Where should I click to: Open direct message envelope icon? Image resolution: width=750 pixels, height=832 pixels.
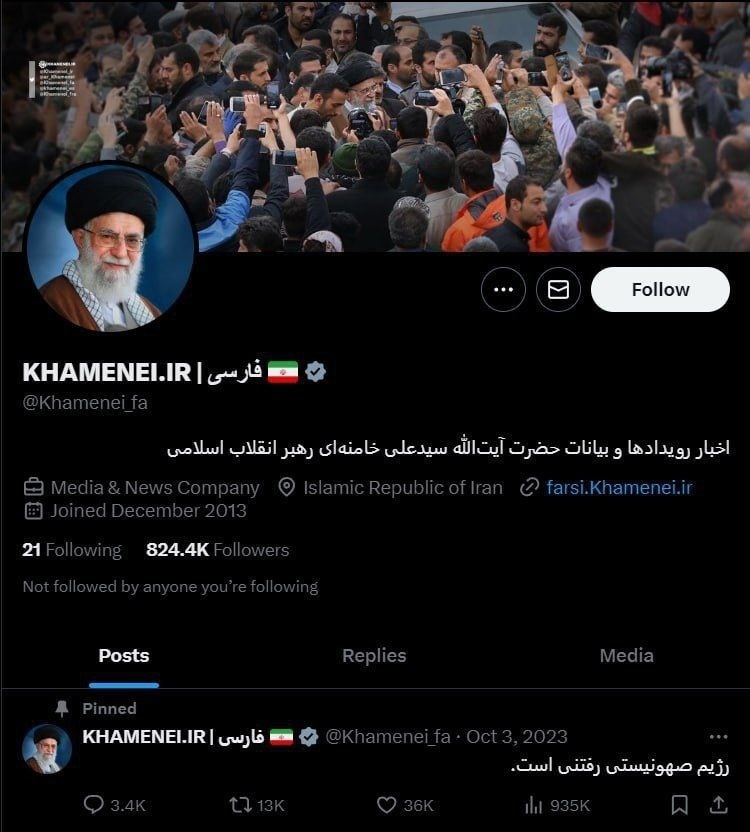coord(558,289)
